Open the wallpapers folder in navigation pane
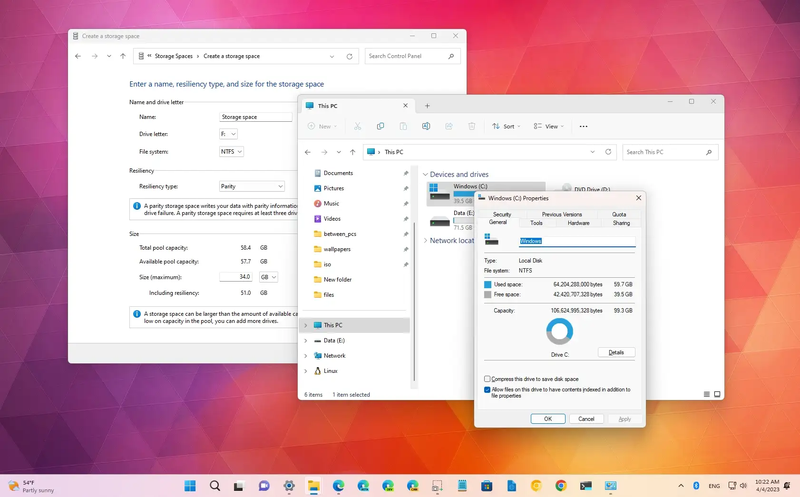The image size is (800, 497). tap(337, 249)
